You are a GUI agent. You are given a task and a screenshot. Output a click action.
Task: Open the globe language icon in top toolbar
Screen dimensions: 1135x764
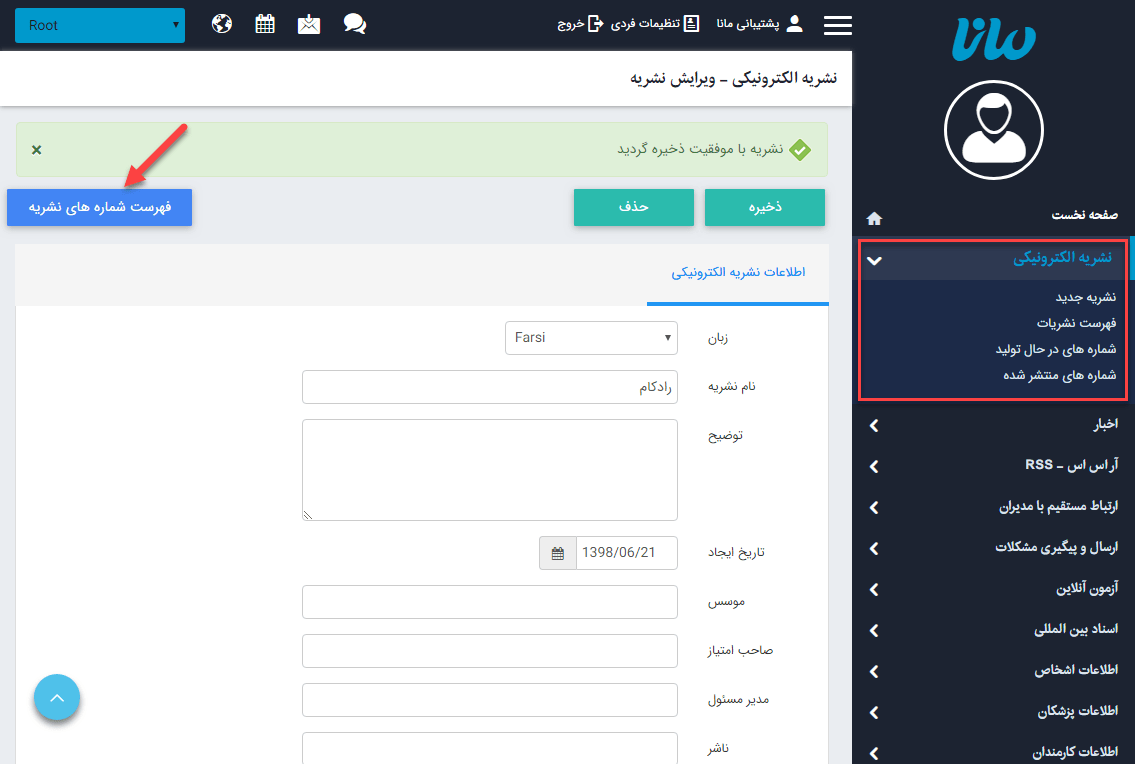pyautogui.click(x=221, y=24)
